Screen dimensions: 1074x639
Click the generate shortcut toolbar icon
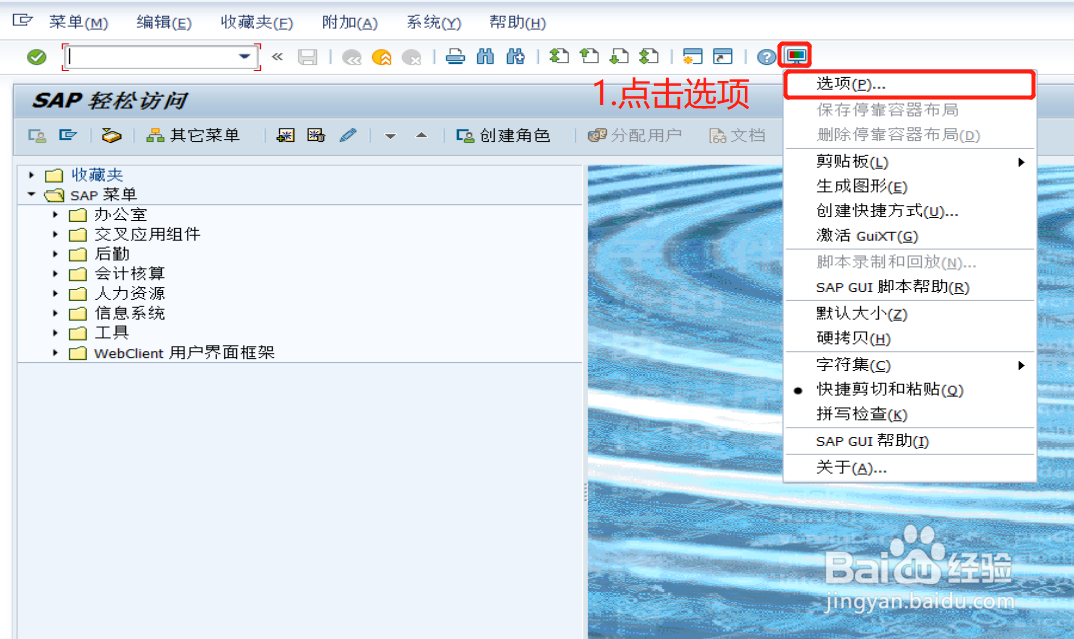point(723,56)
